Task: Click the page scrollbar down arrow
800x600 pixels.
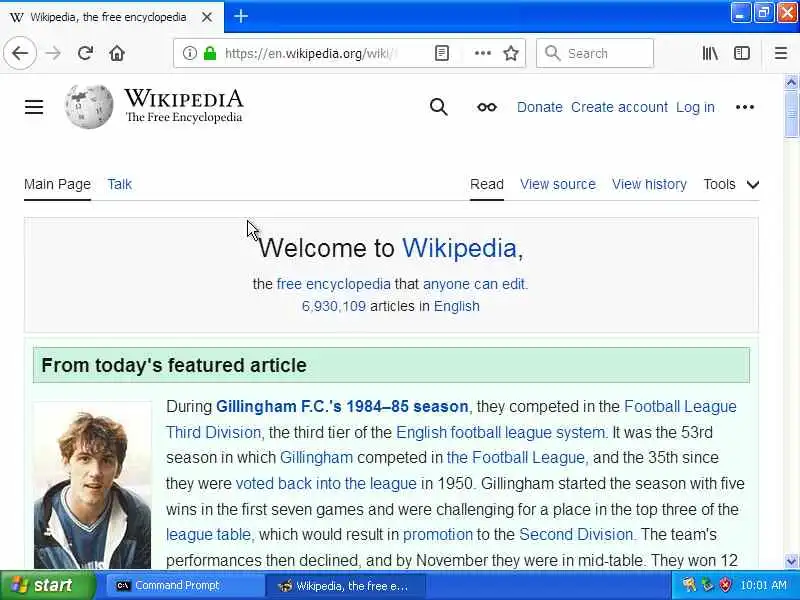Action: (791, 562)
